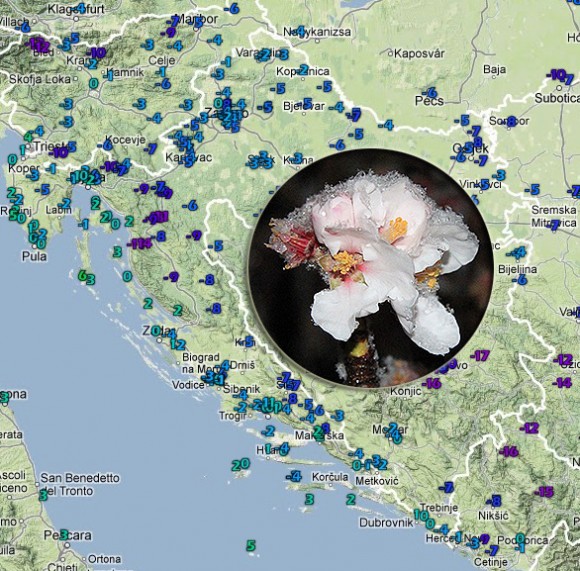Click the Cetinje city label
The height and width of the screenshot is (571, 580).
point(490,562)
